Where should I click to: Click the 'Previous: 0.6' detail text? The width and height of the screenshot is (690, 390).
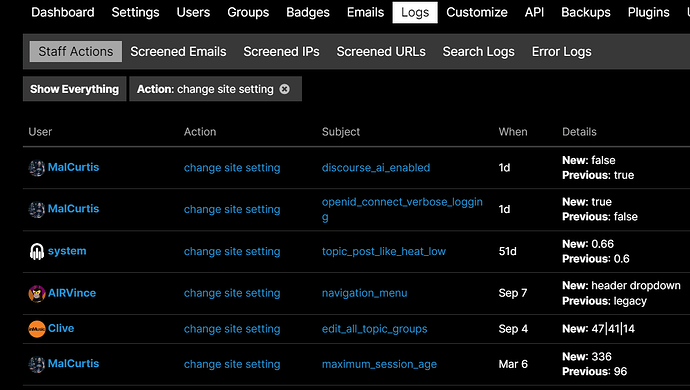coord(595,259)
